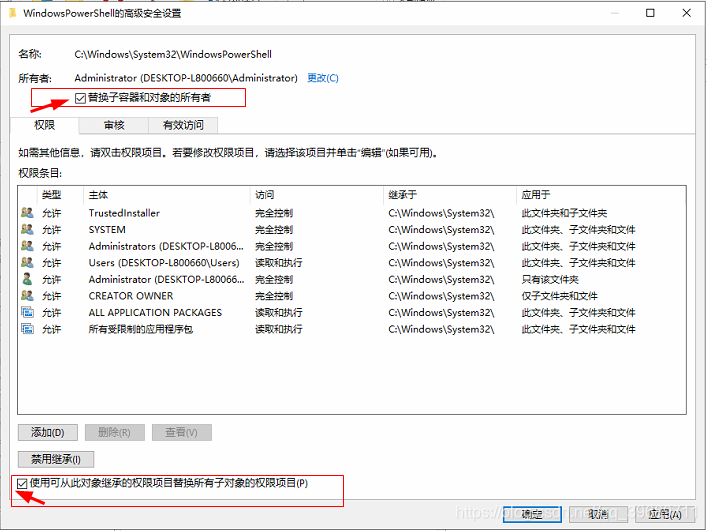Click the 查看(V) button

181,433
